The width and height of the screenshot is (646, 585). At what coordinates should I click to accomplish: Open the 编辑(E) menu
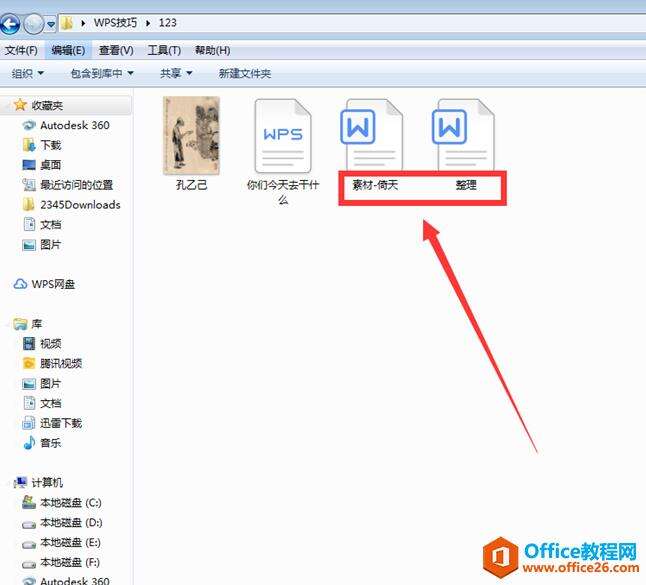(68, 50)
